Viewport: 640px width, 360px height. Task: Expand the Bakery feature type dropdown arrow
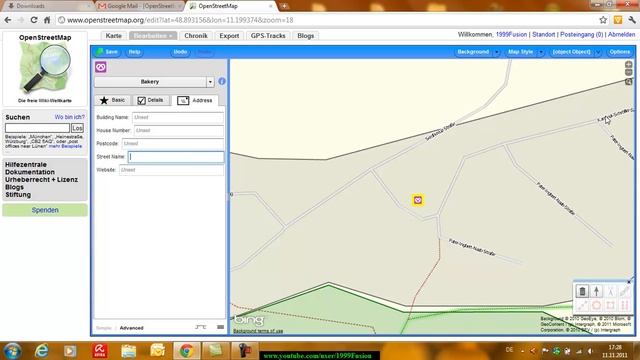(210, 82)
